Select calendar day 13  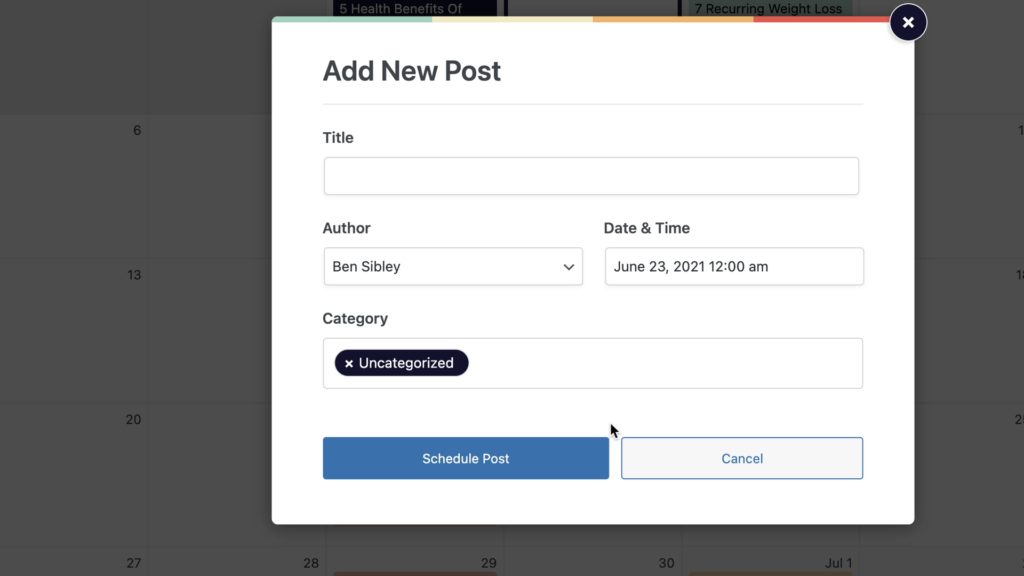pos(134,275)
